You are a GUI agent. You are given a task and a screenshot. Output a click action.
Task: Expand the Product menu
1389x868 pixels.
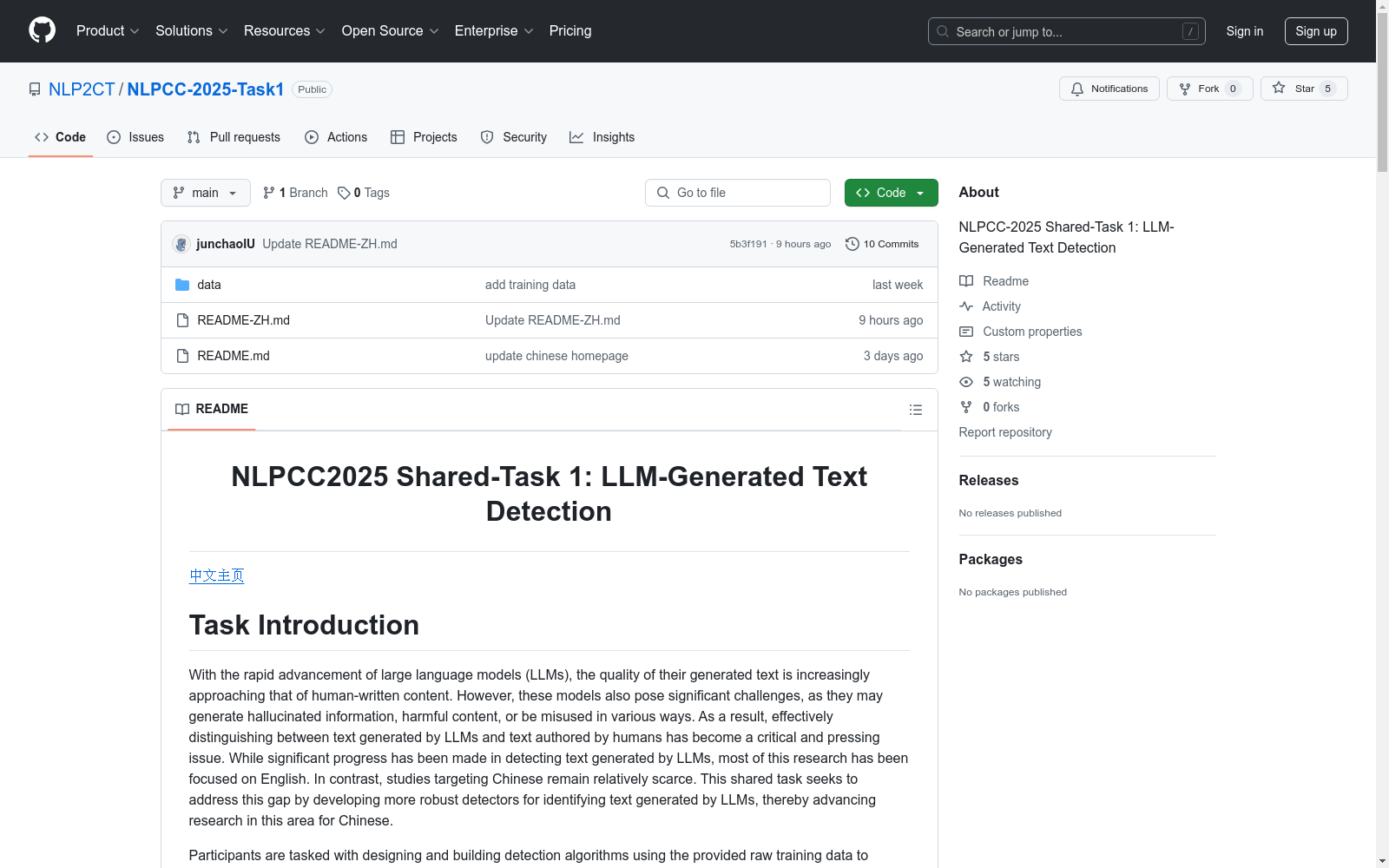108,31
